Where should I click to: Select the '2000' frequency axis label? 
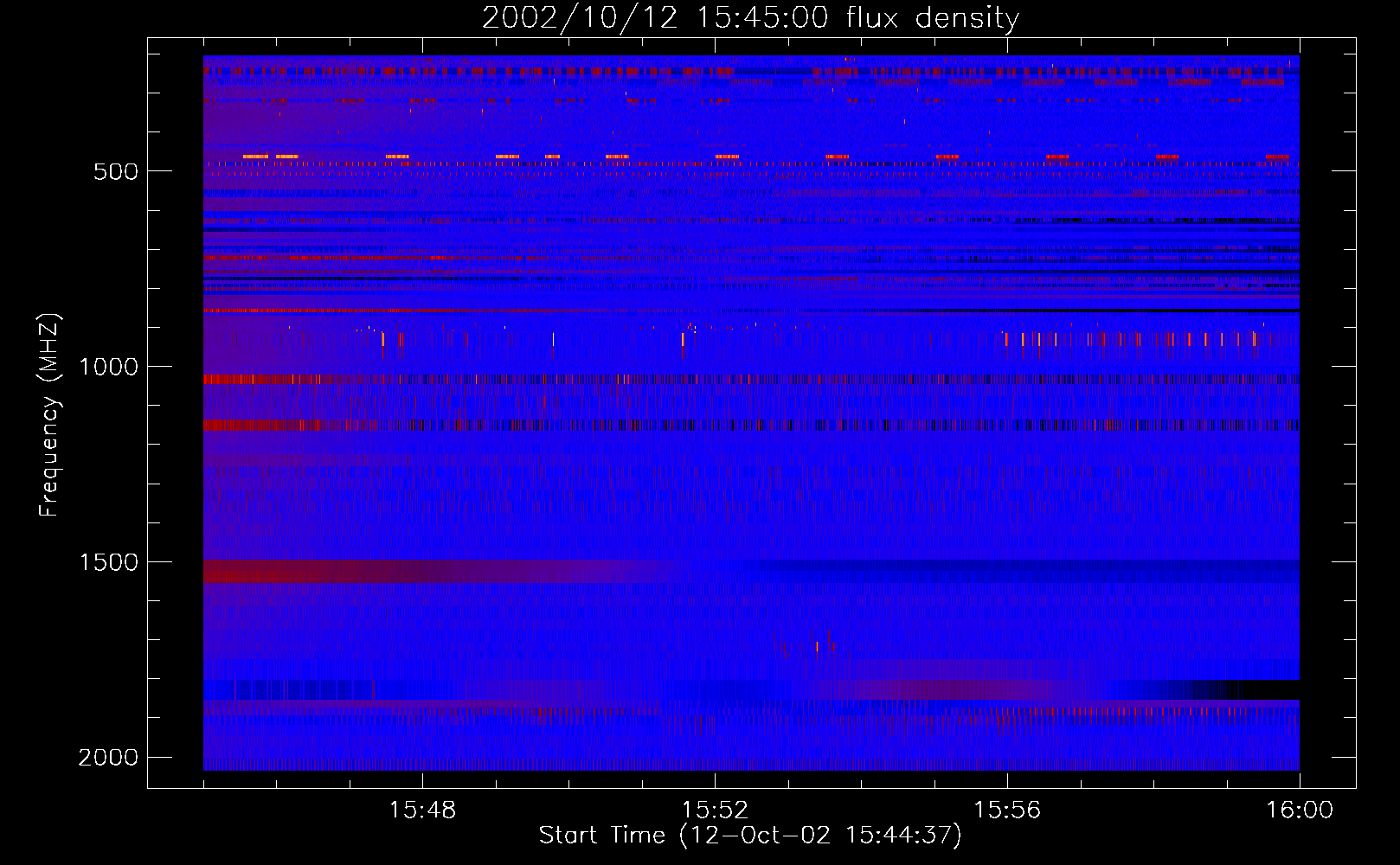108,758
